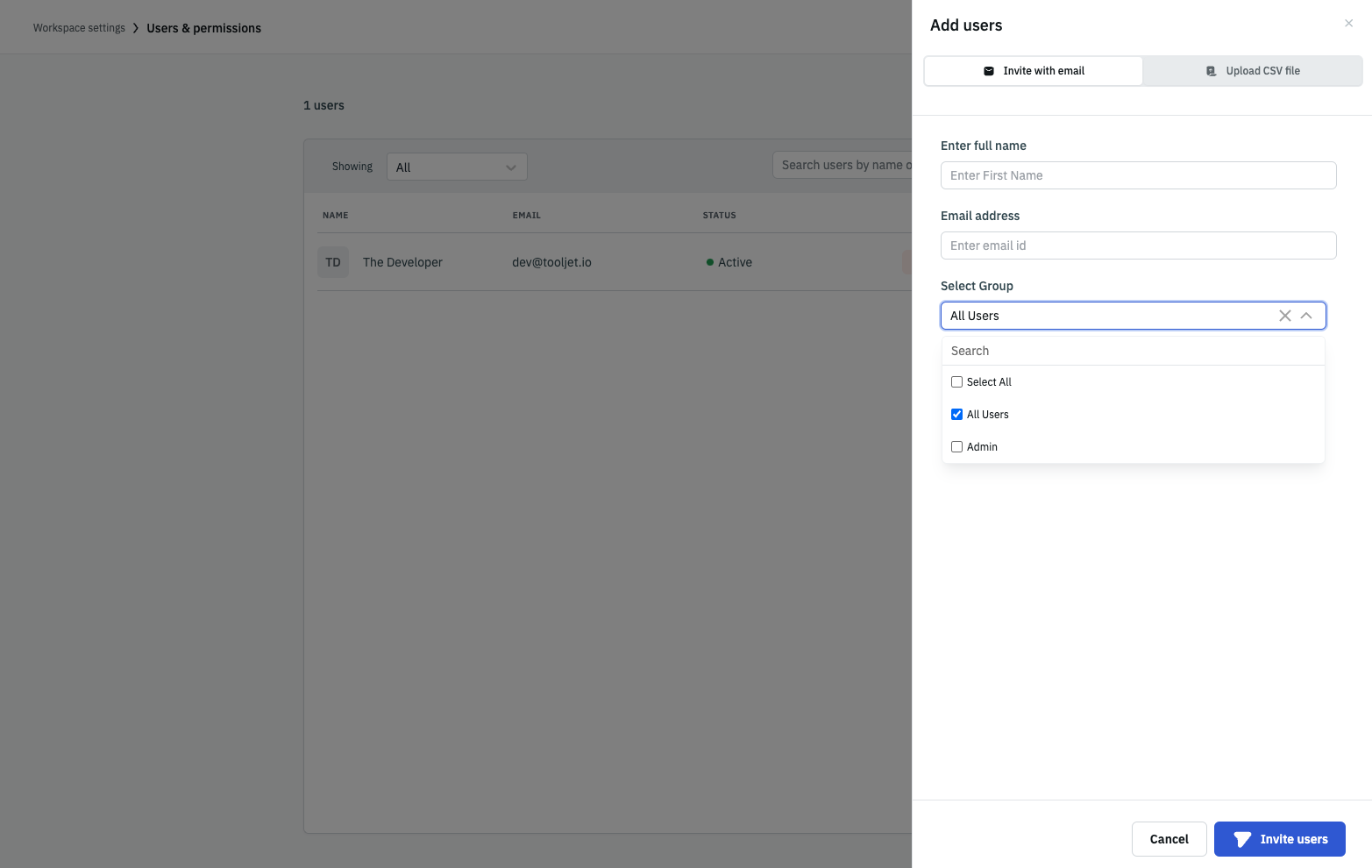The image size is (1372, 868).
Task: Open Workspace settings breadcrumb link
Action: click(79, 28)
